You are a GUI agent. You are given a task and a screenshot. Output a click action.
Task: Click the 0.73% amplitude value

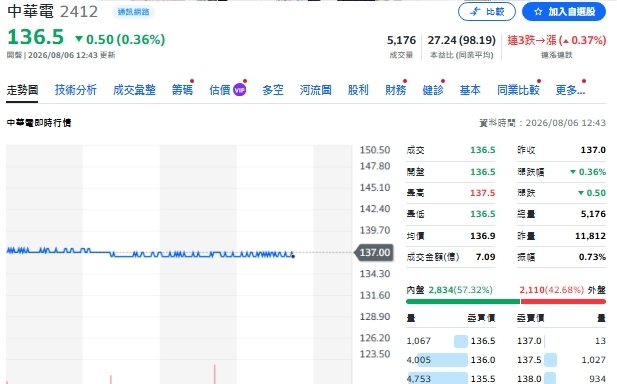click(592, 257)
